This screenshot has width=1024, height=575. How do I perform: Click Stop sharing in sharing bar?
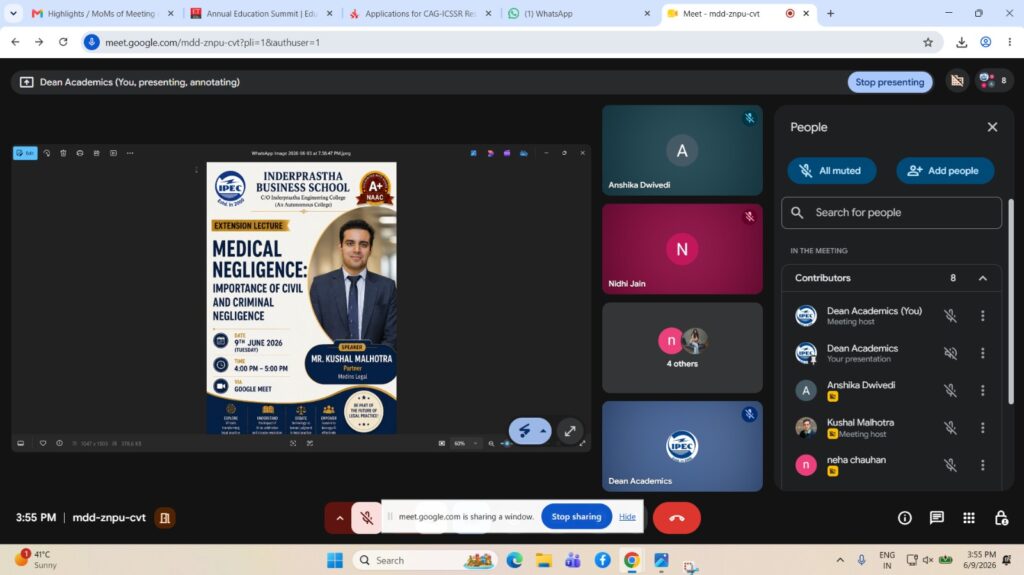576,516
